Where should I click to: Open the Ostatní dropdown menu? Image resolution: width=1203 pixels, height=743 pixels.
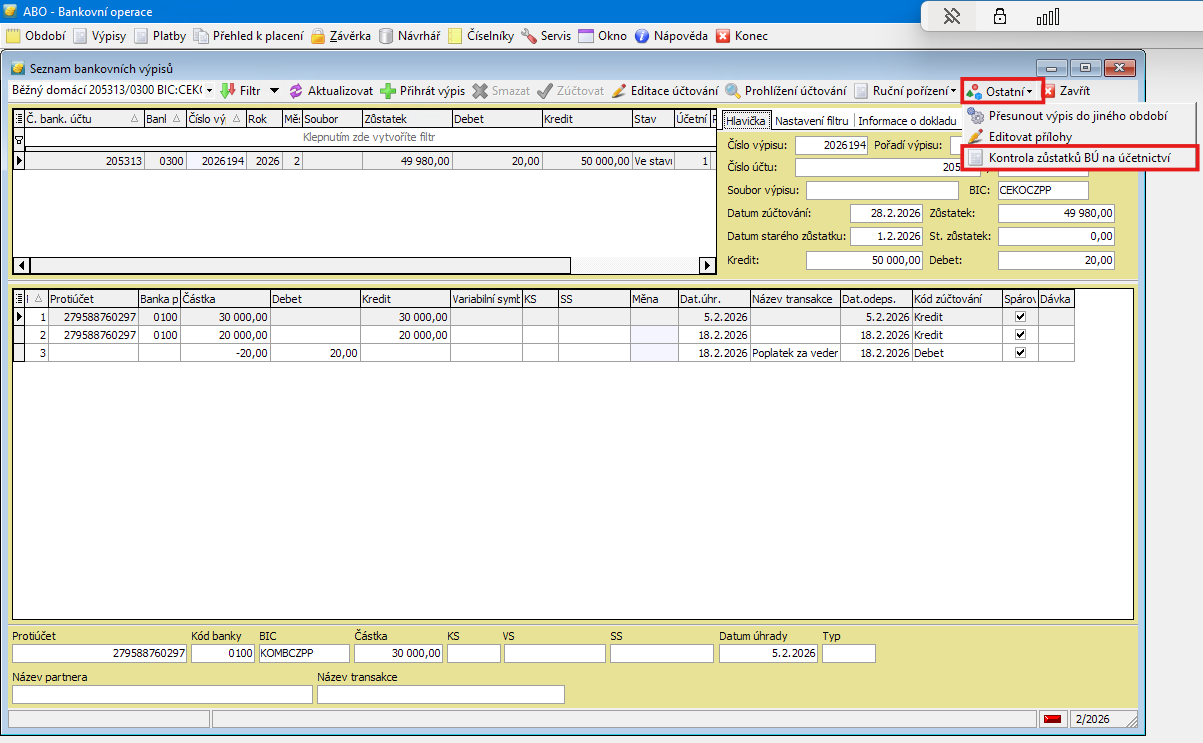click(x=1002, y=91)
